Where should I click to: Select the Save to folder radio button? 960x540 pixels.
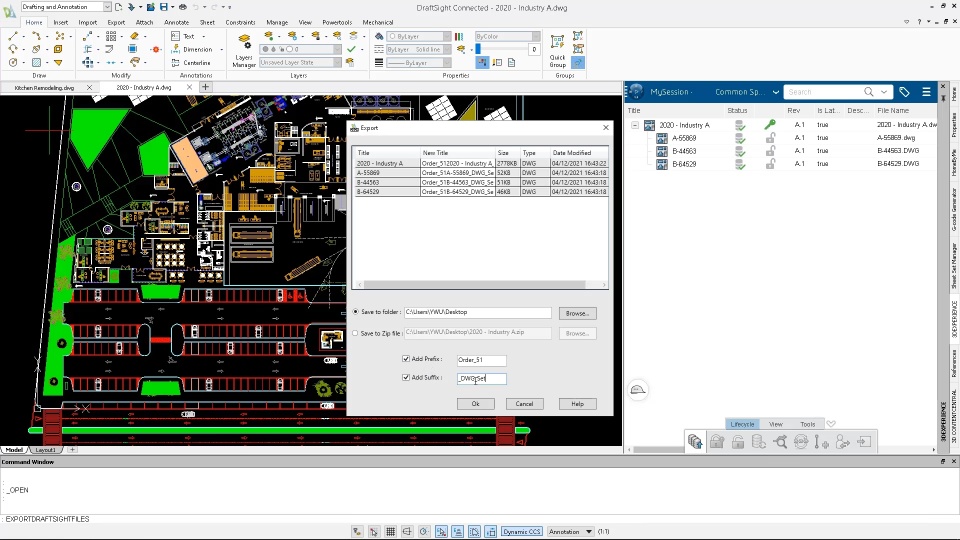[x=355, y=312]
